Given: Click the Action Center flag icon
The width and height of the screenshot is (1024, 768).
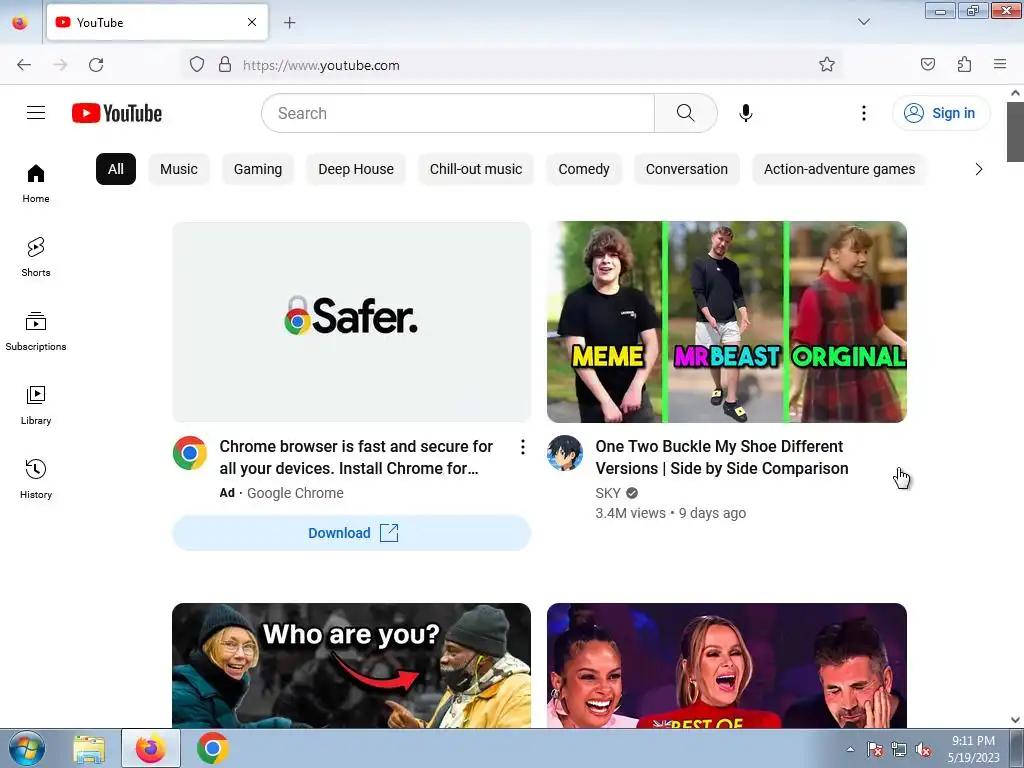Looking at the screenshot, I should 874,749.
